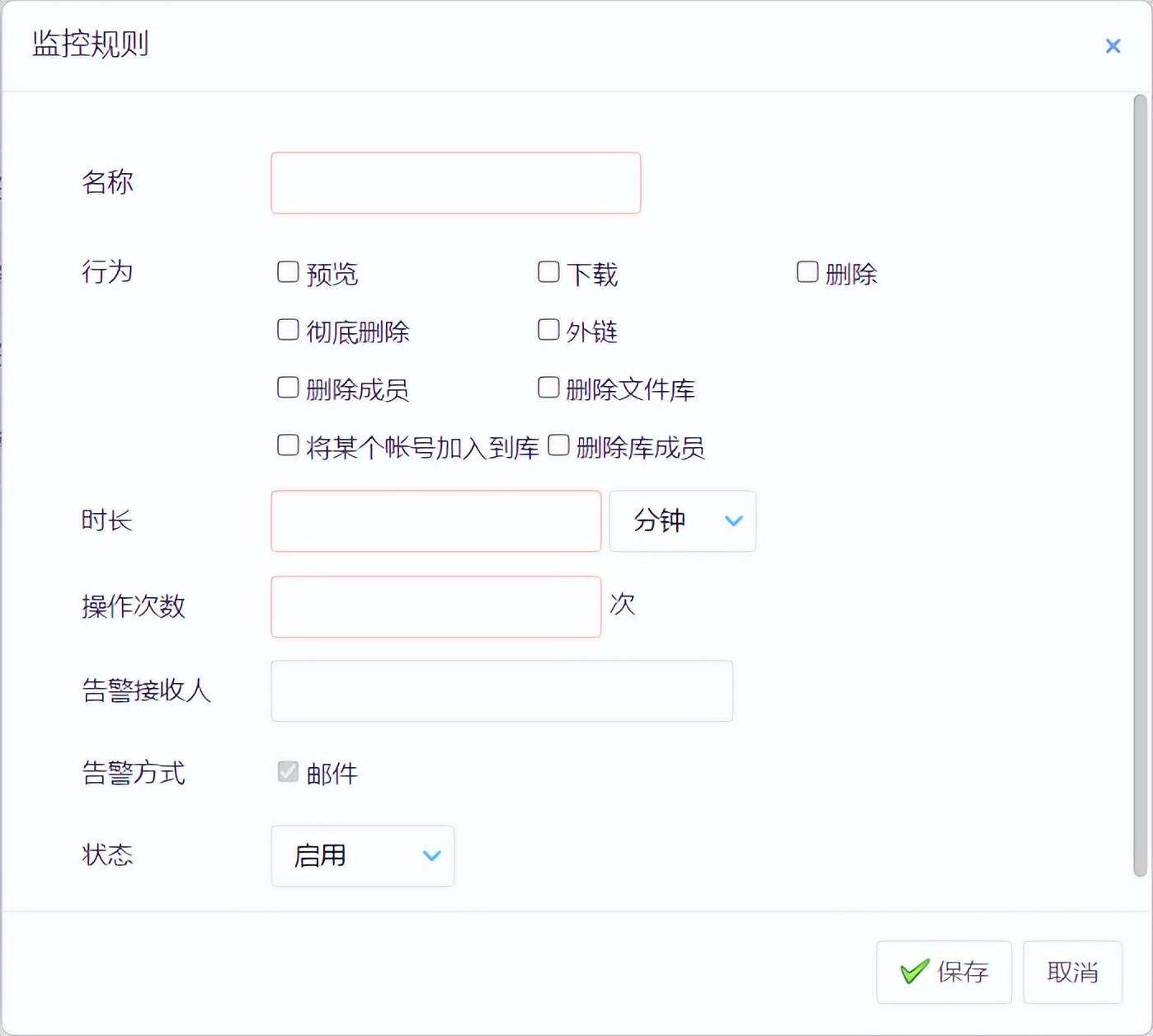This screenshot has width=1153, height=1036.
Task: Tick the 删除成员 checkbox
Action: coord(288,388)
